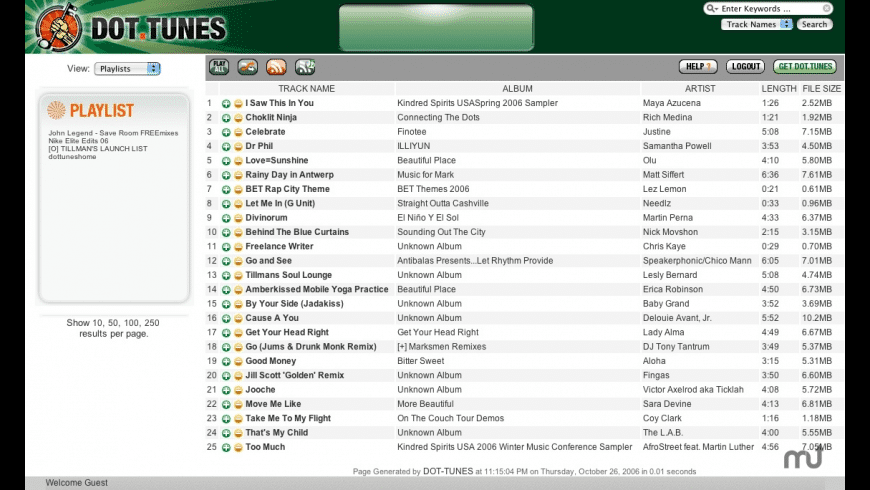Screen dimensions: 870x490
Task: Click the LOGOUT button
Action: (745, 67)
